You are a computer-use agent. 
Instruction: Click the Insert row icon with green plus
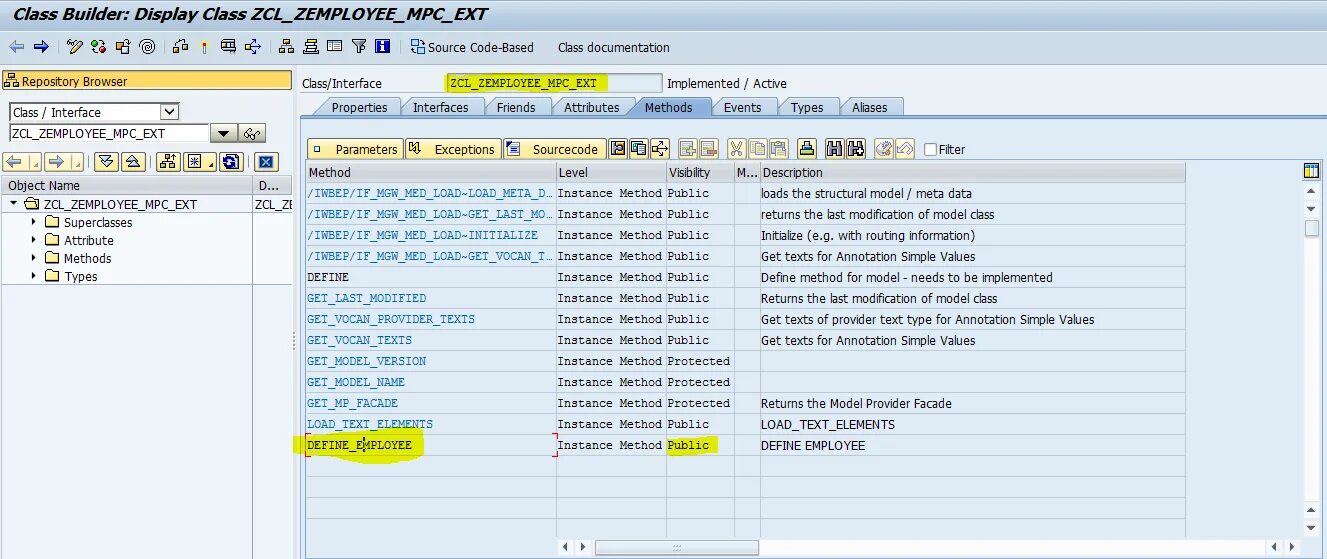pos(688,149)
